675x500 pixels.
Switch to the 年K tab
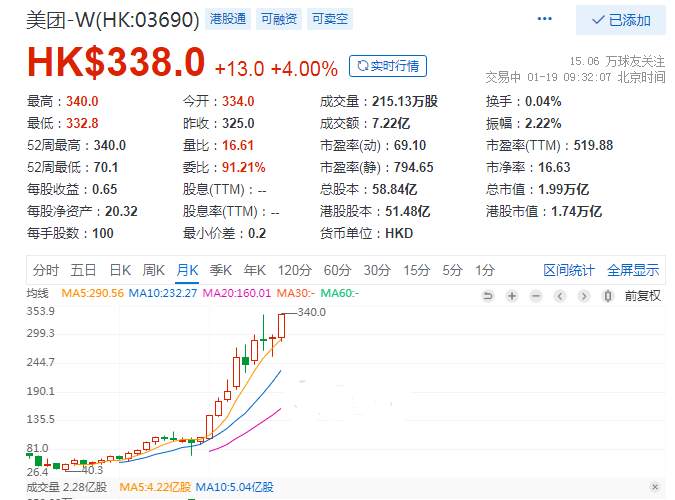pyautogui.click(x=254, y=270)
